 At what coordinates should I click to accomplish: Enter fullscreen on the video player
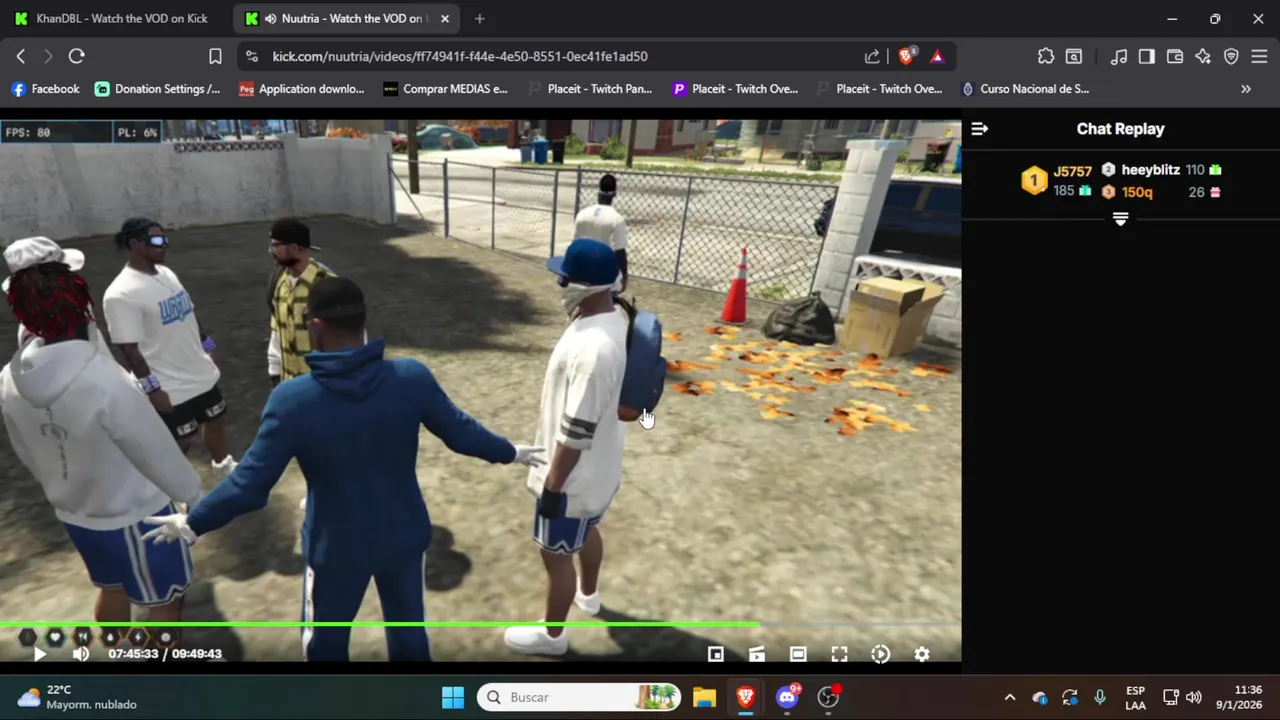click(x=839, y=654)
